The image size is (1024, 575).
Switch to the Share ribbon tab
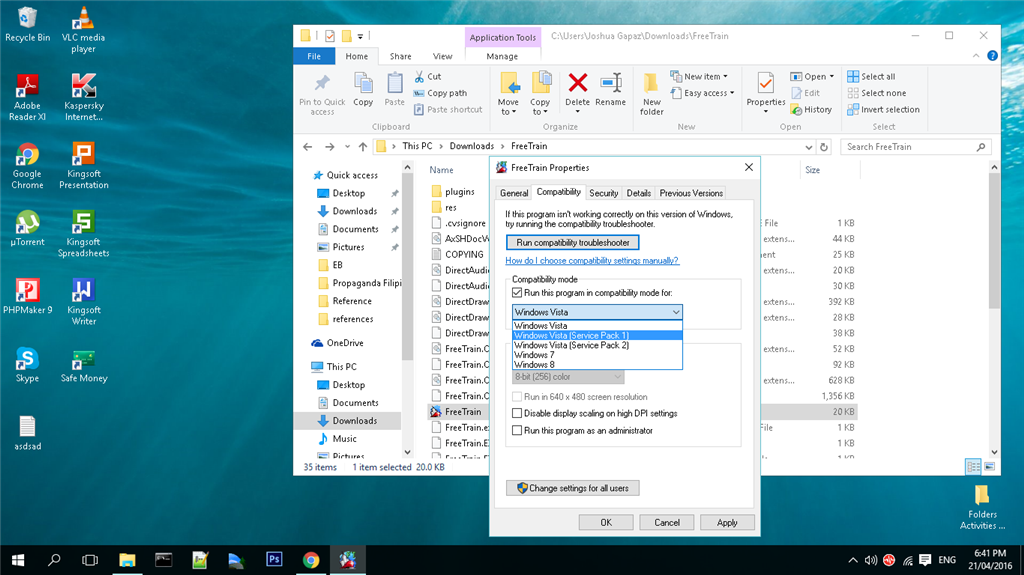coord(400,56)
